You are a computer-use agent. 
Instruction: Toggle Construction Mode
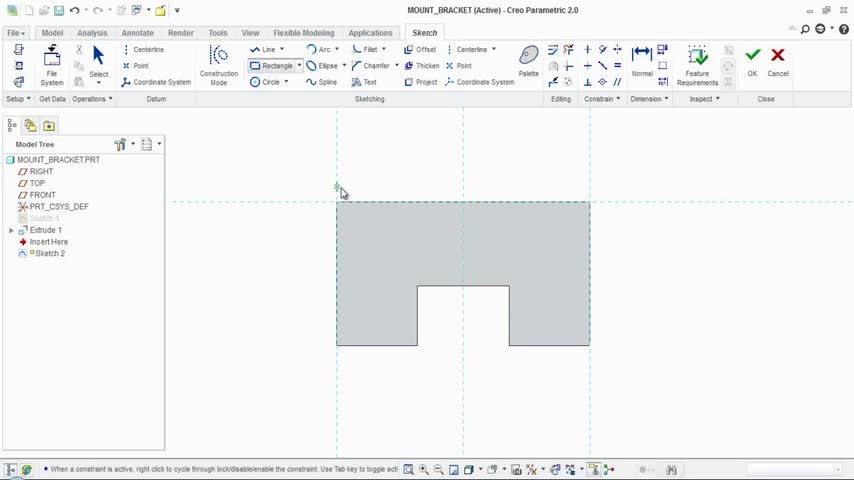coord(218,65)
